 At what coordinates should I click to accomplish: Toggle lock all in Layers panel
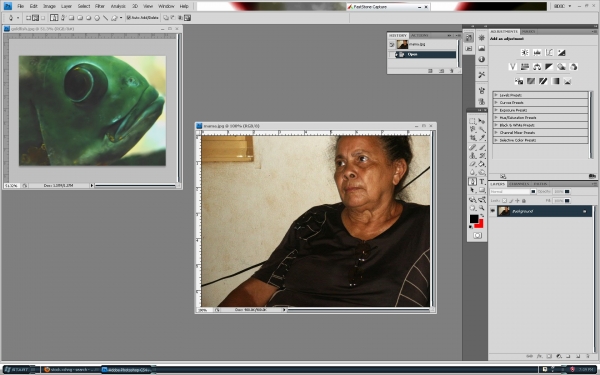(524, 201)
